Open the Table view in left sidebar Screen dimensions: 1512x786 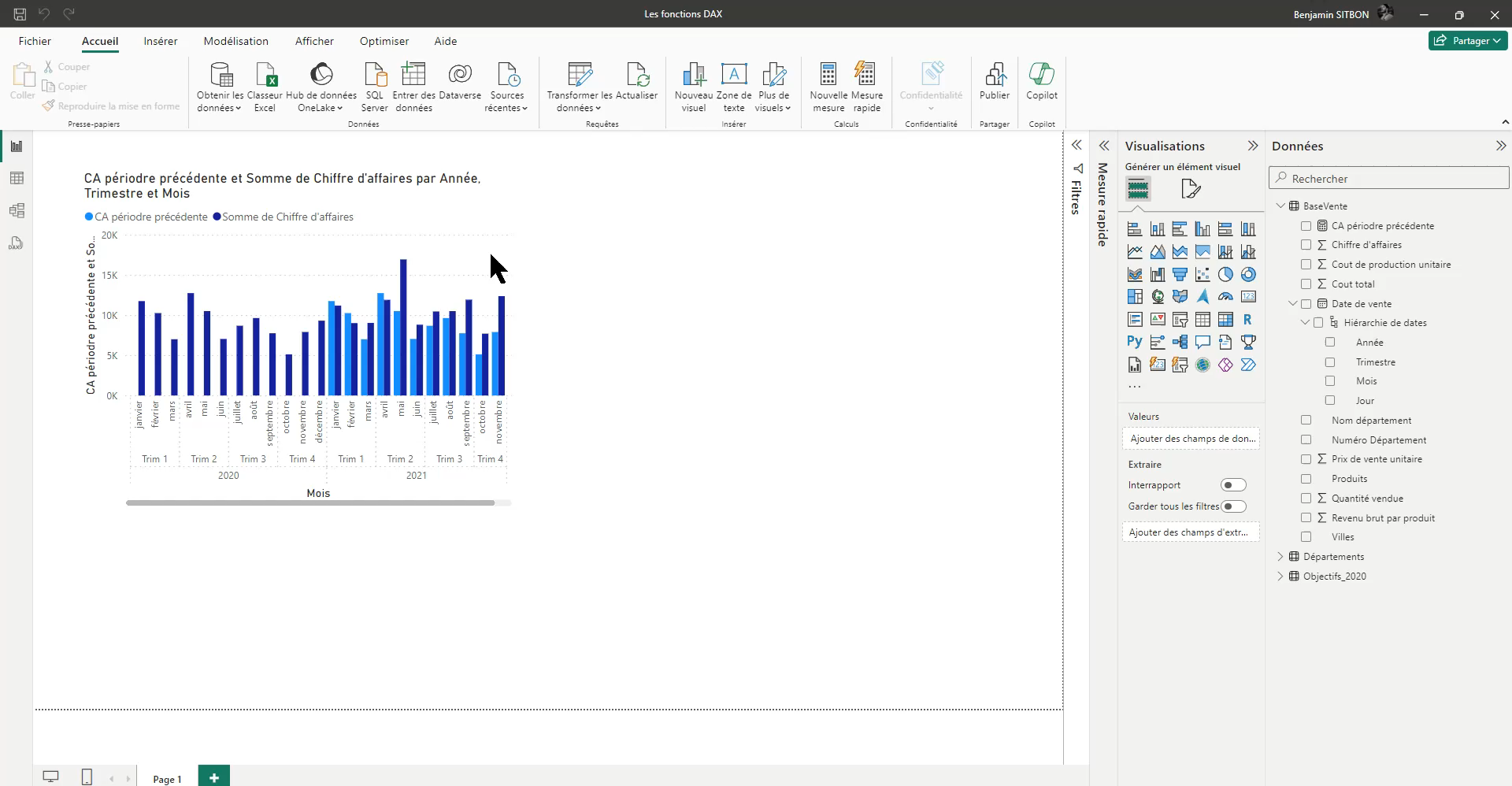(17, 179)
